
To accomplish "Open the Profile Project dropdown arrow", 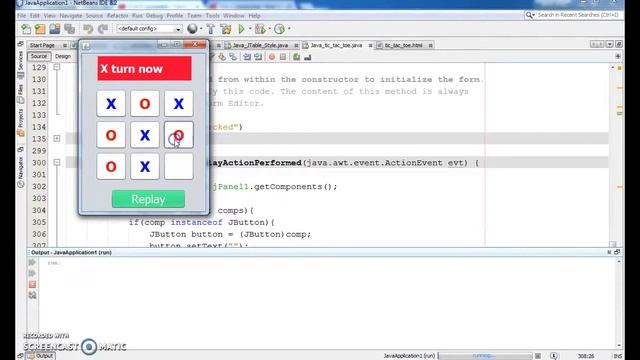I will 289,29.
